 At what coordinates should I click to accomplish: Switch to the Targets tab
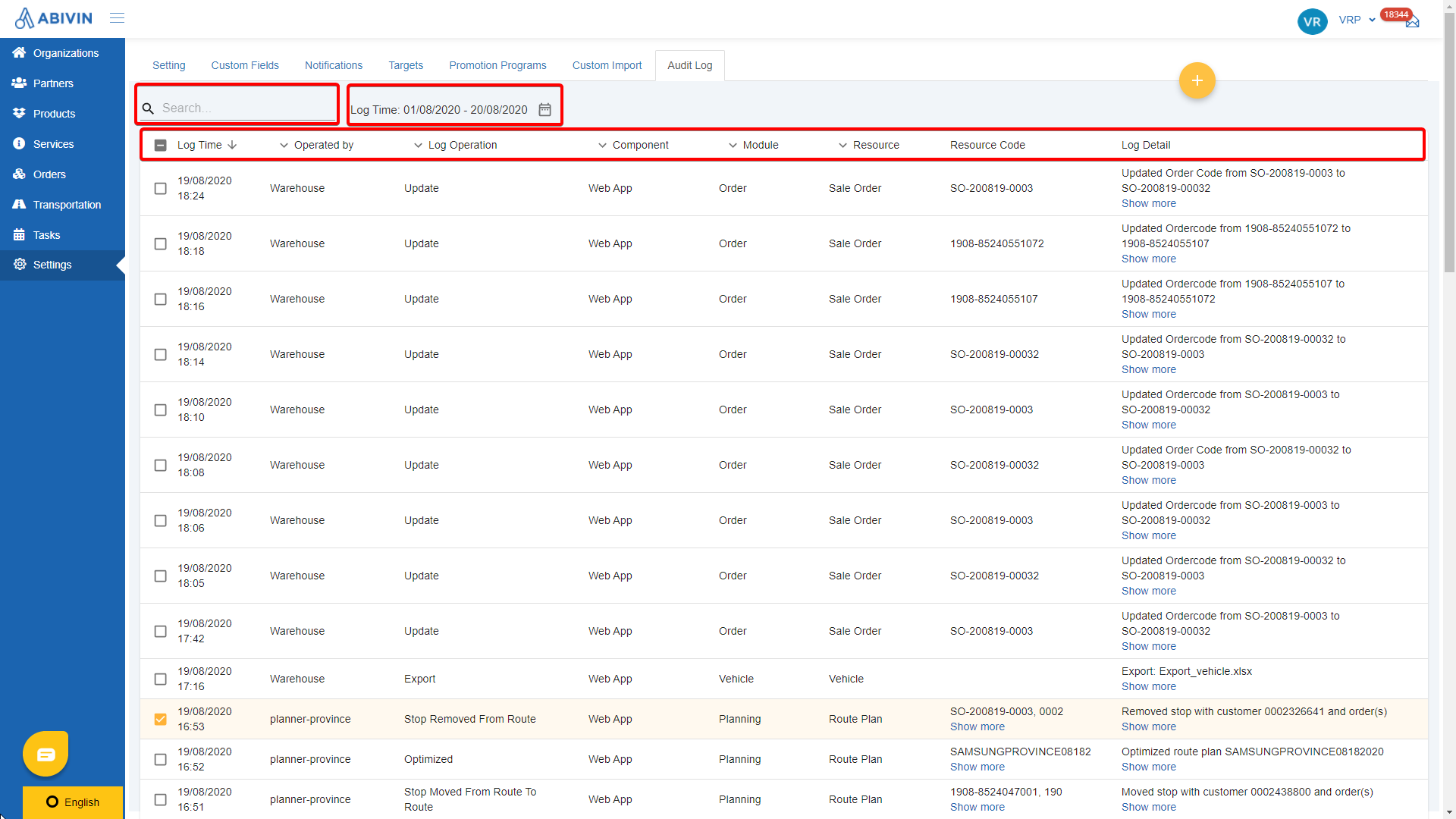coord(406,65)
